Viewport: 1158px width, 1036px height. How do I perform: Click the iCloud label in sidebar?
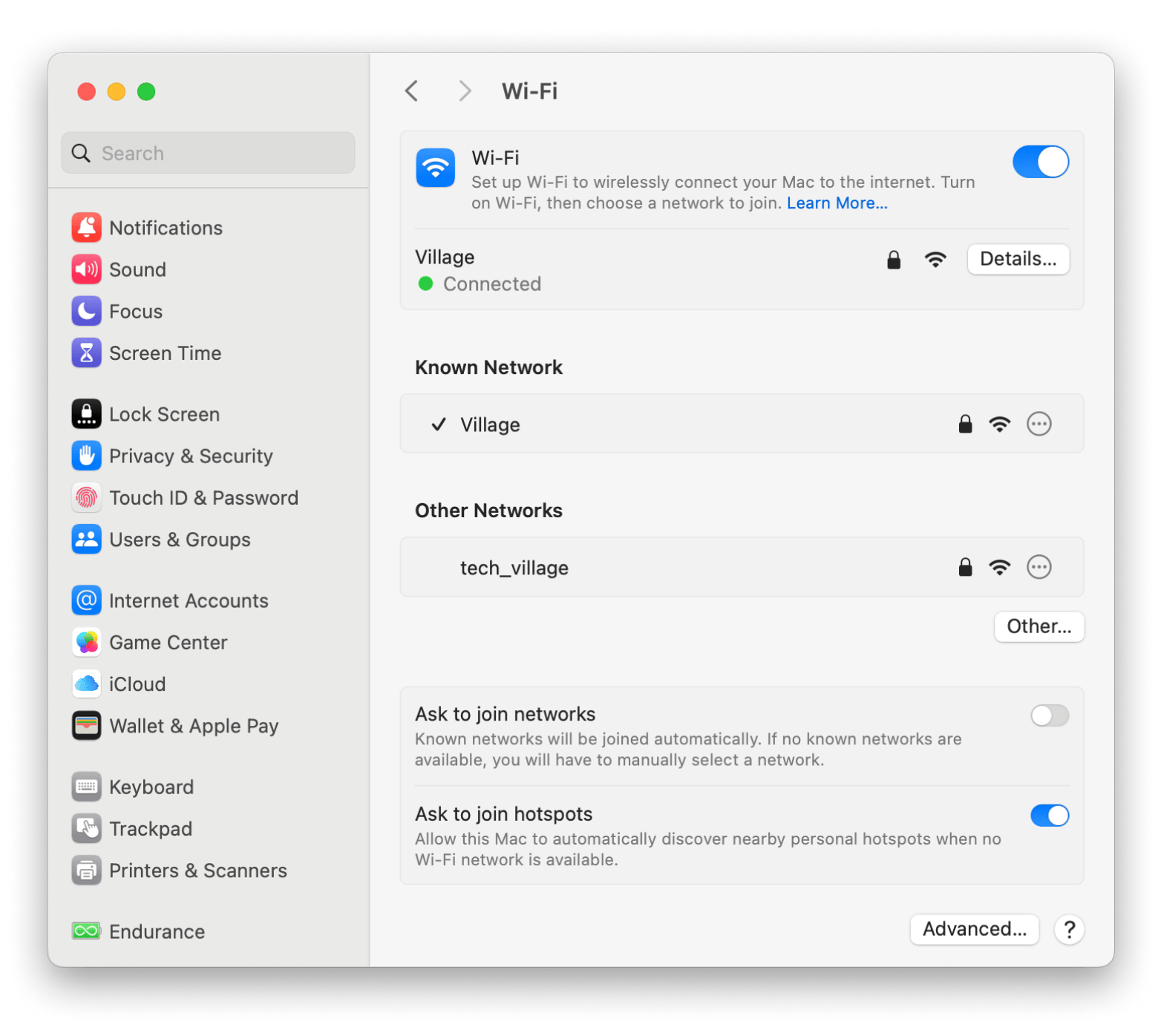click(137, 684)
